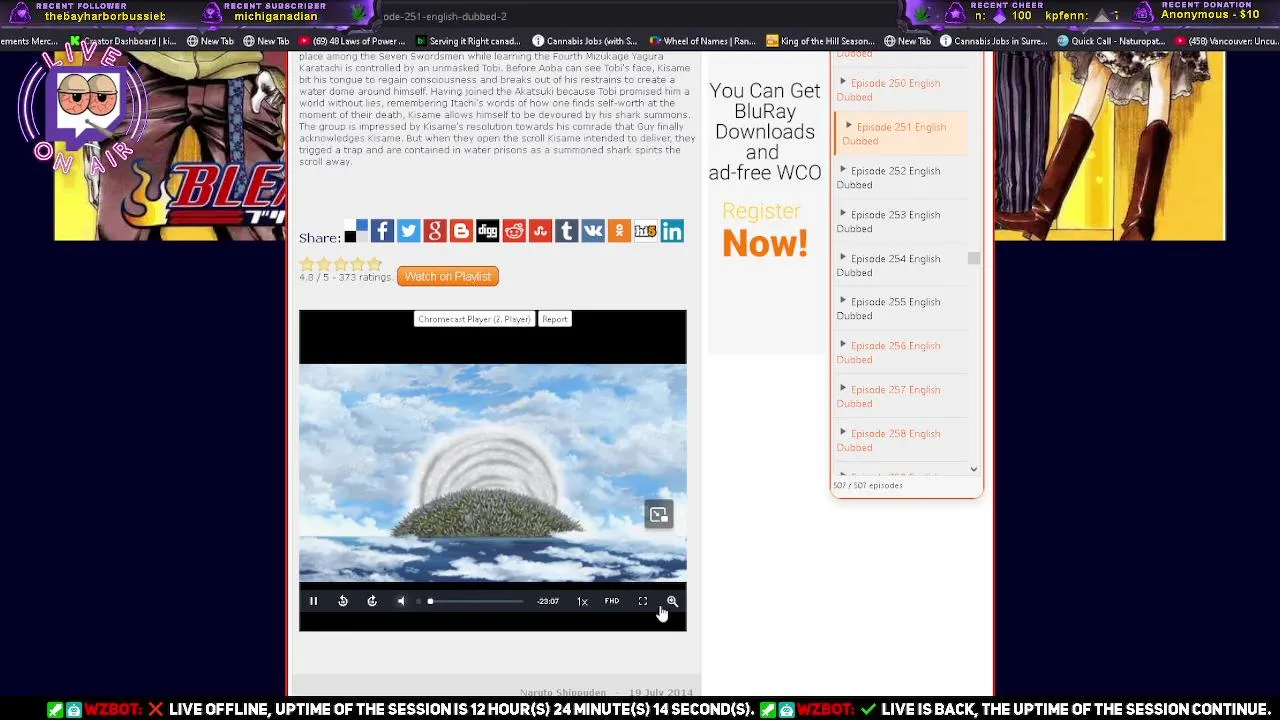The image size is (1280, 720).
Task: Share via the Google Plus icon
Action: point(434,232)
